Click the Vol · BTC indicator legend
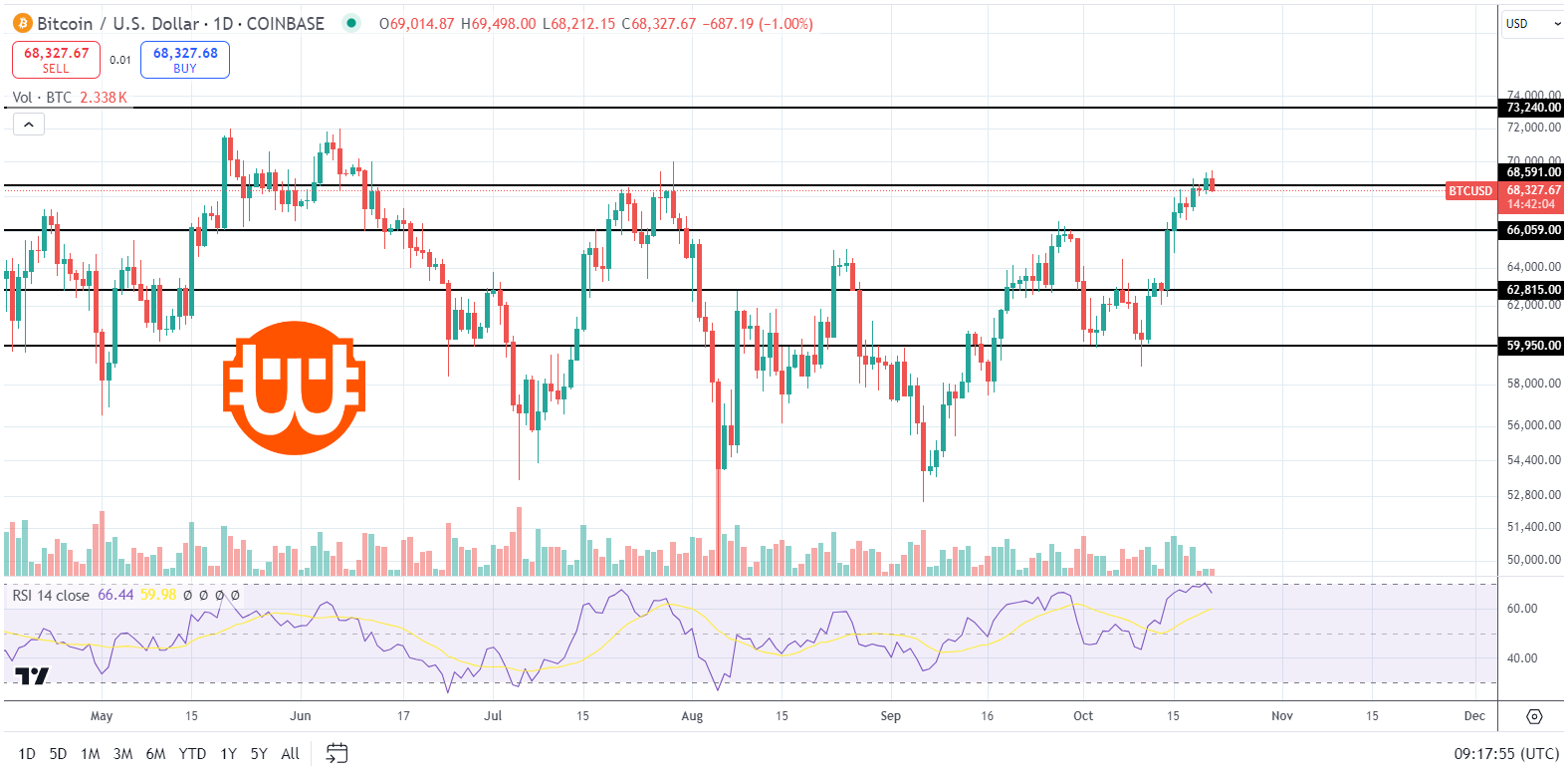This screenshot has width=1568, height=776. tap(42, 98)
